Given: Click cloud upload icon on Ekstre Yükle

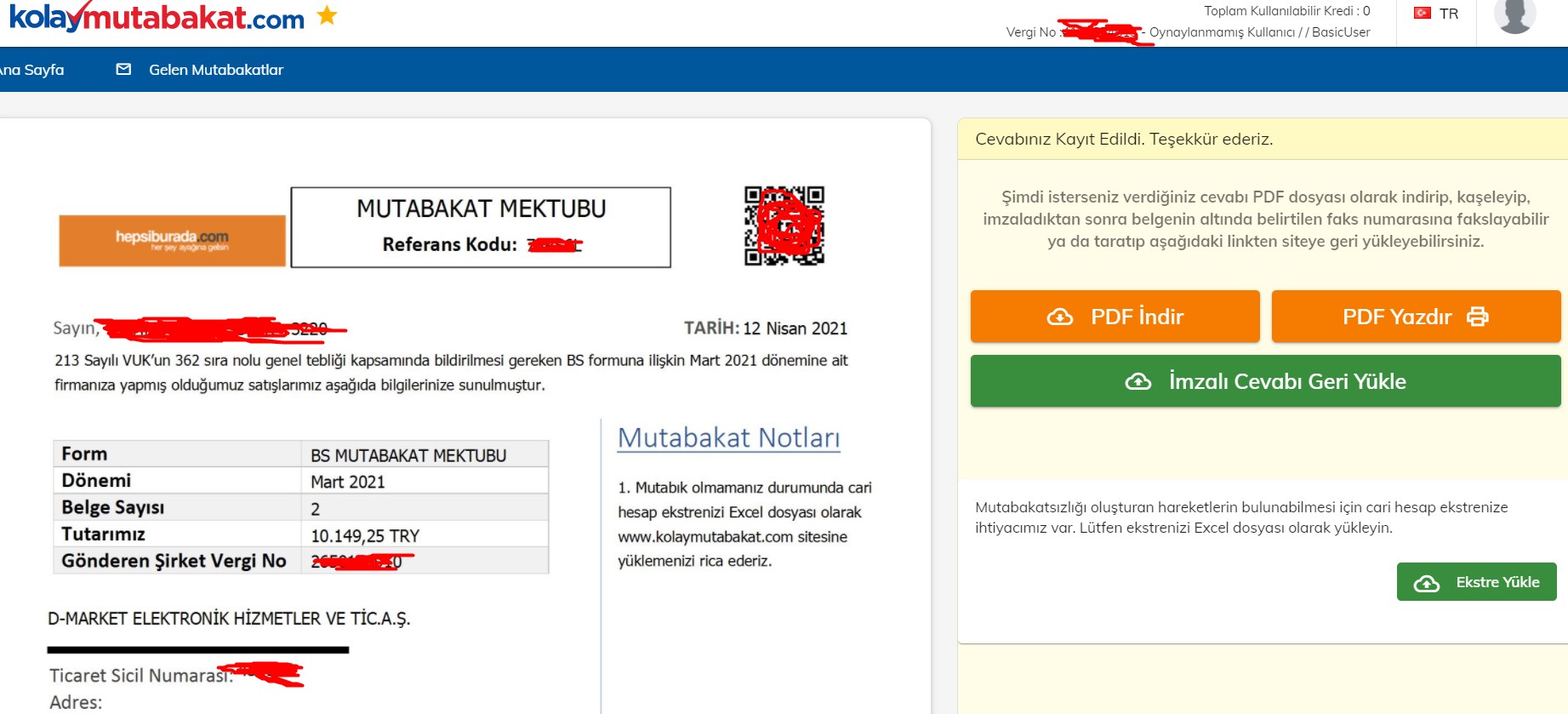Looking at the screenshot, I should pos(1427,583).
